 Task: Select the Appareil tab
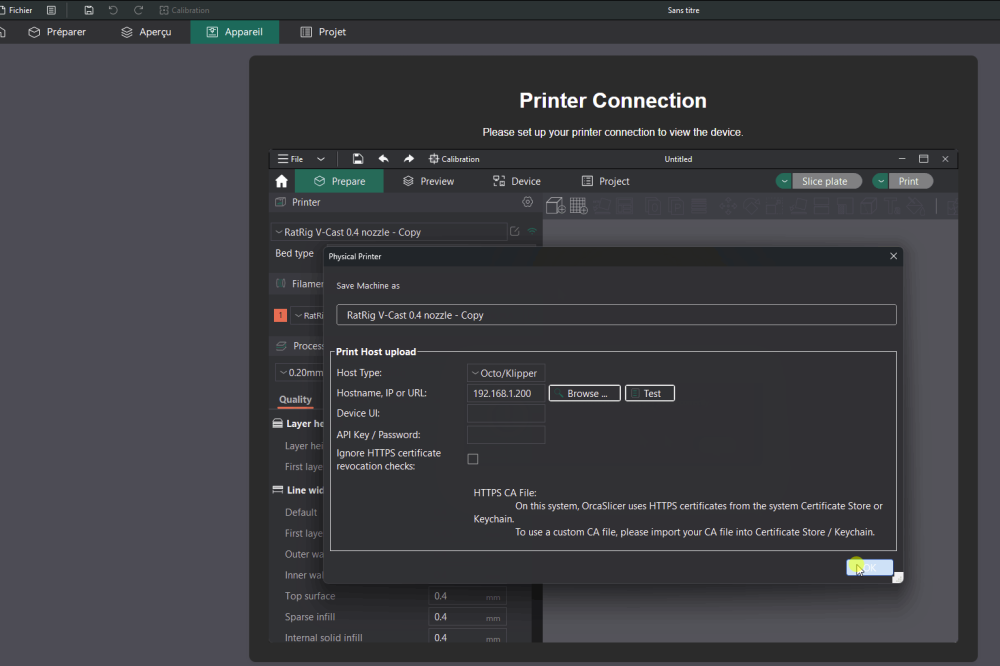coord(235,32)
